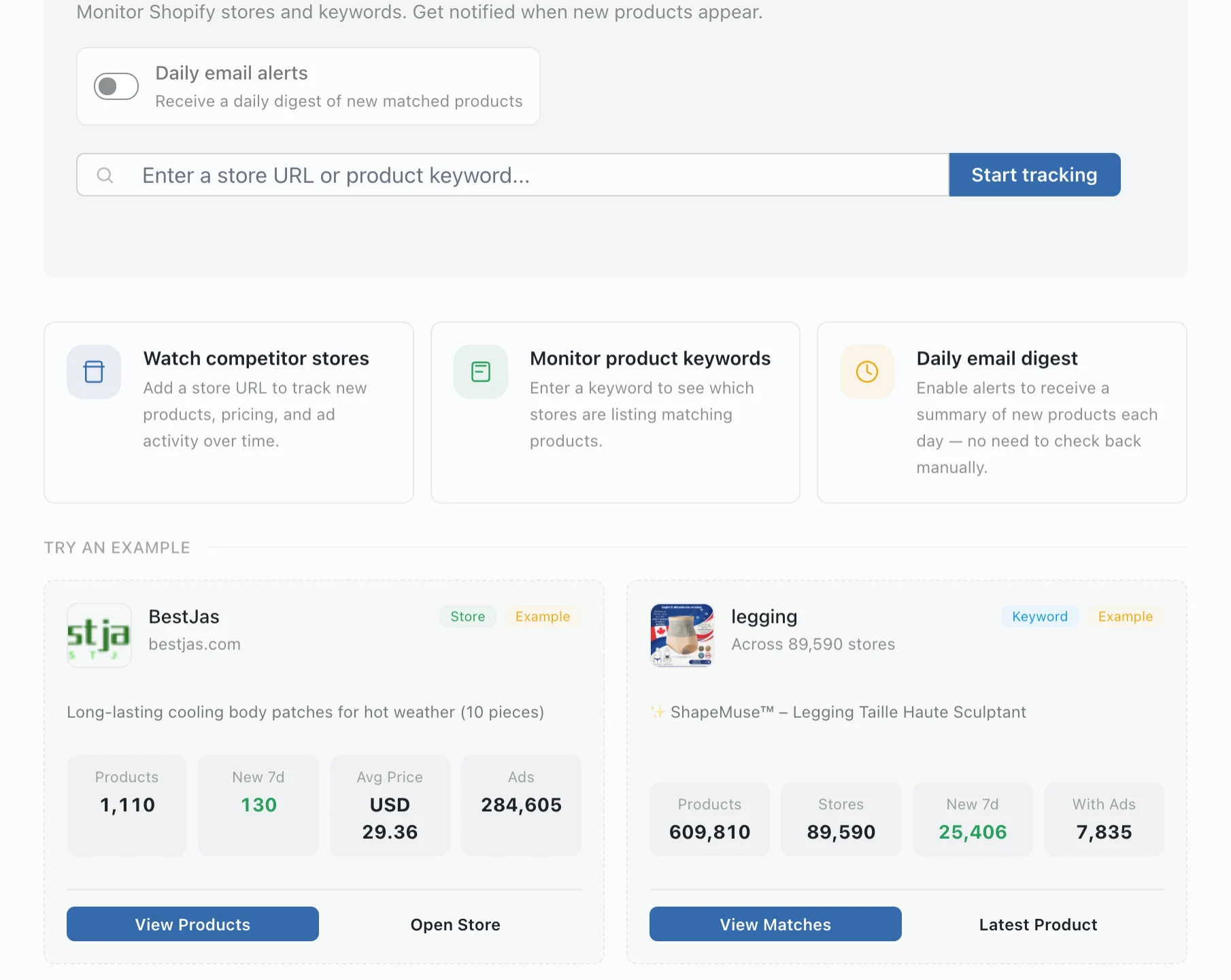
Task: Click the BestJas Products 1,110 stat
Action: (x=127, y=805)
